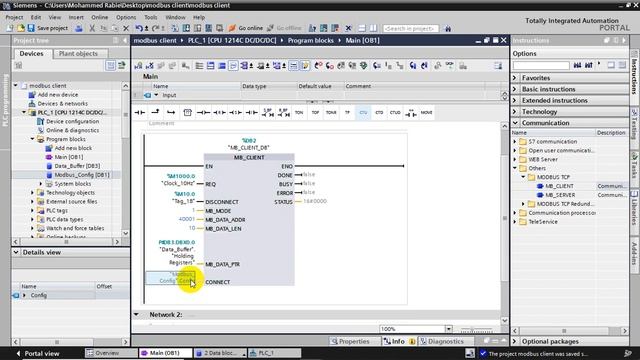Open Data_Buffer [DB3] block
The height and width of the screenshot is (360, 640).
[77, 166]
